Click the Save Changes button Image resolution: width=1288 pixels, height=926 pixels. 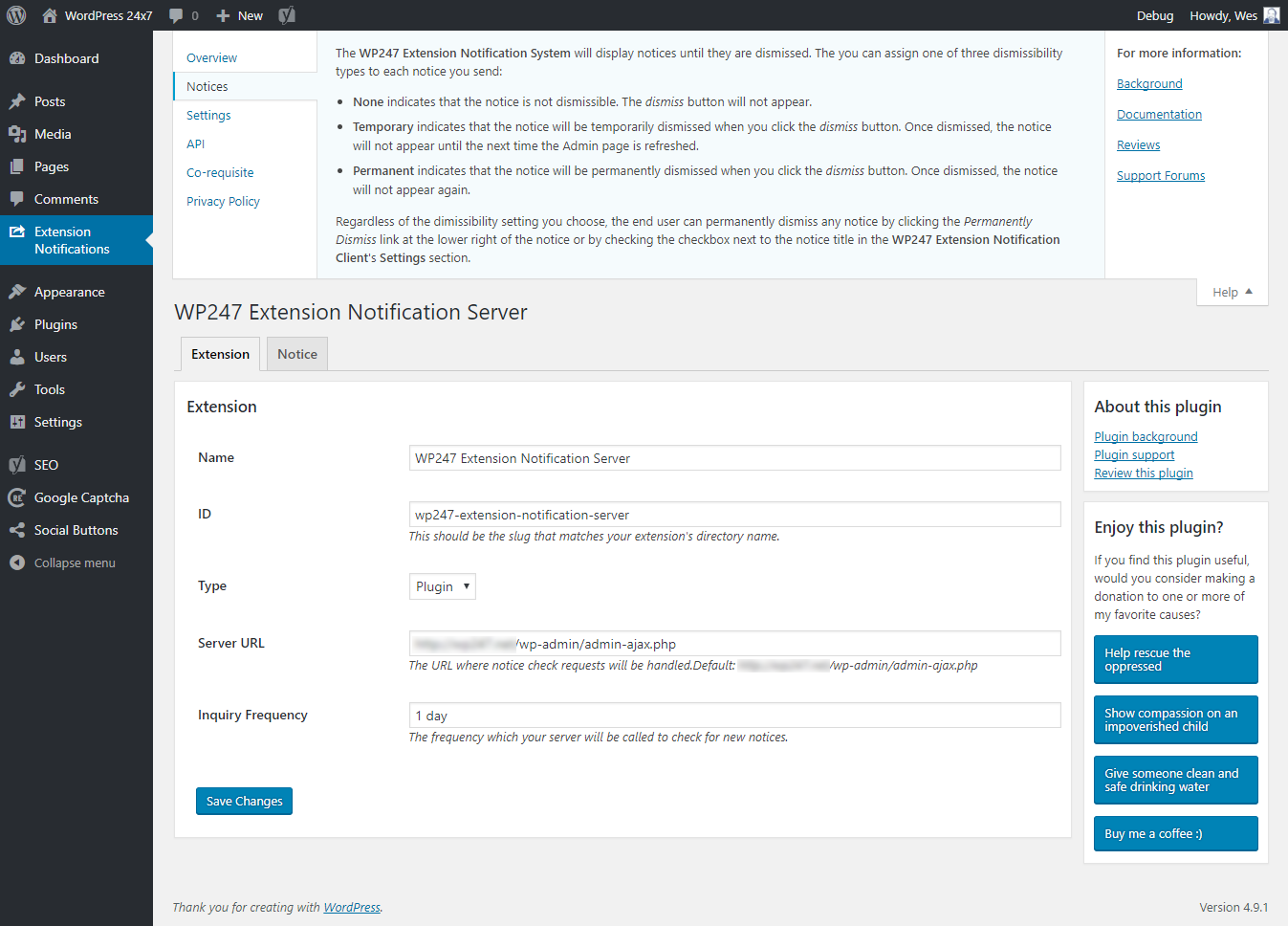coord(244,801)
